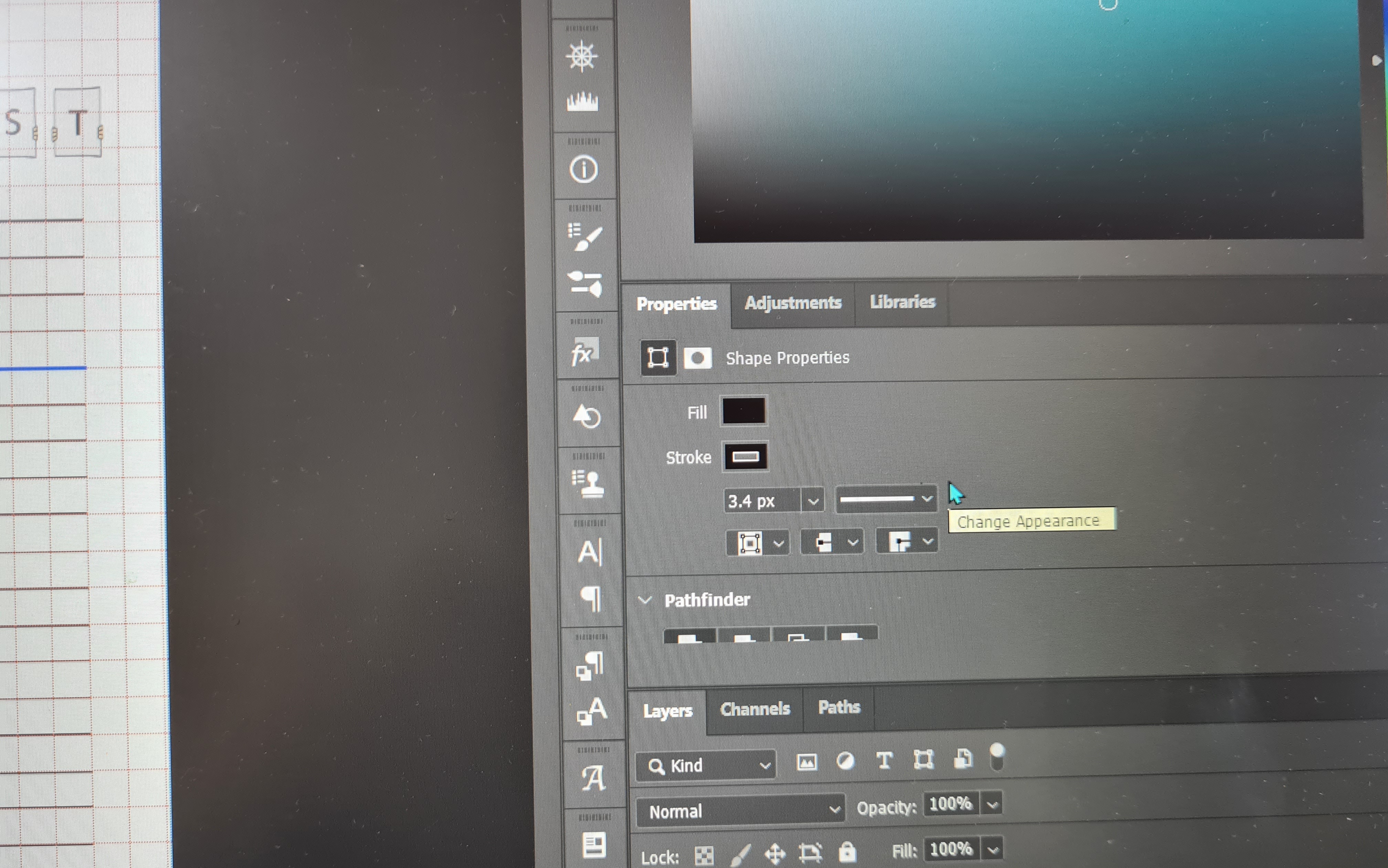Open the Styles fx panel icon
Image resolution: width=1388 pixels, height=868 pixels.
(585, 352)
